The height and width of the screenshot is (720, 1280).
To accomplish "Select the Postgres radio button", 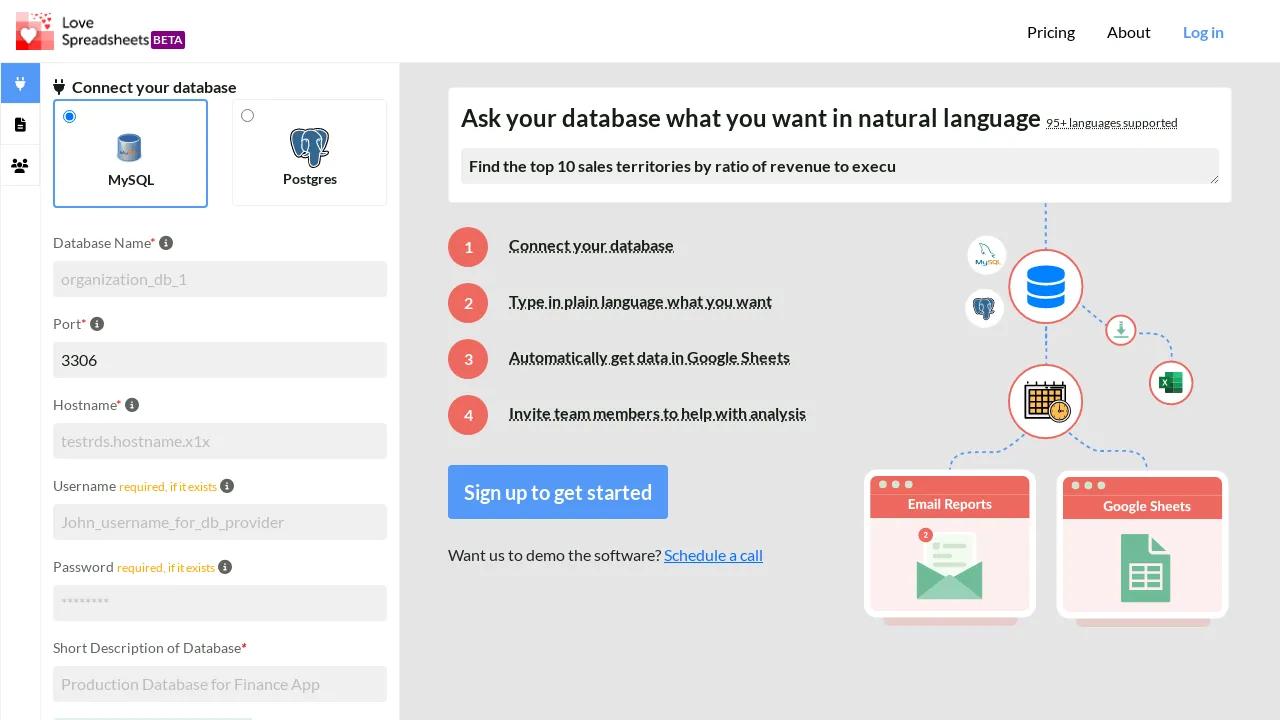I will click(x=248, y=116).
